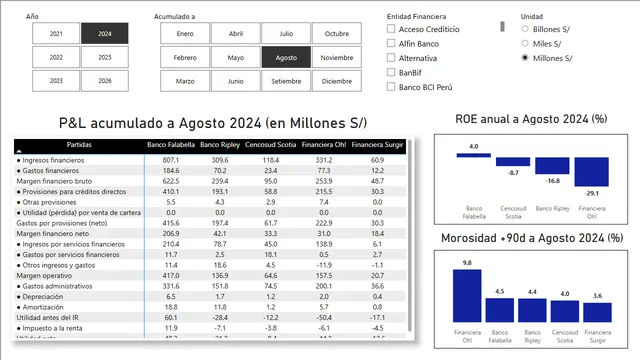Click the Depreciación row label
The width and height of the screenshot is (640, 360).
pyautogui.click(x=42, y=297)
